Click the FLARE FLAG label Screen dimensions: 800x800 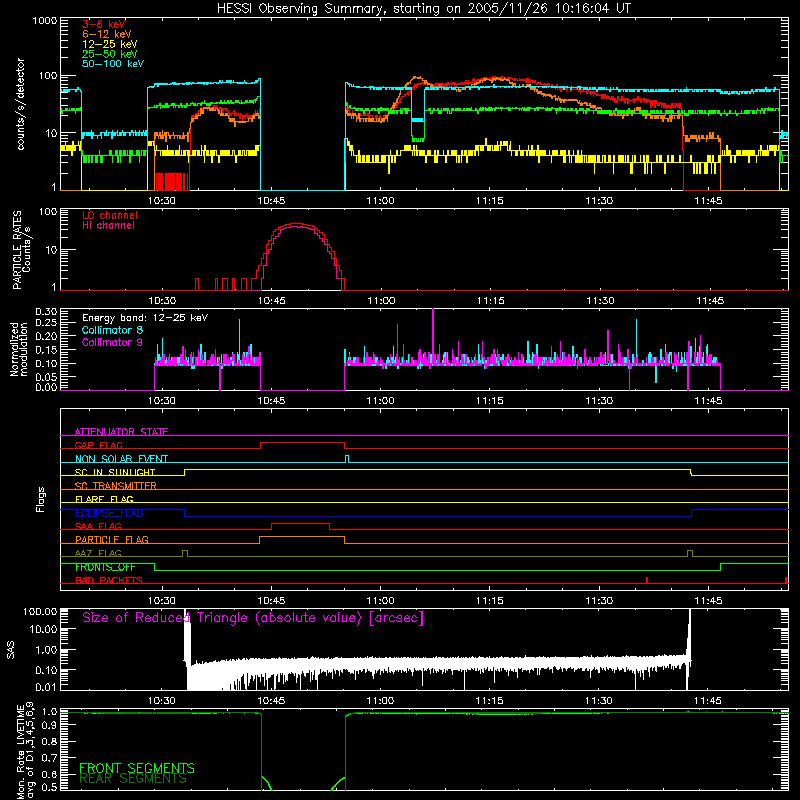pos(104,499)
